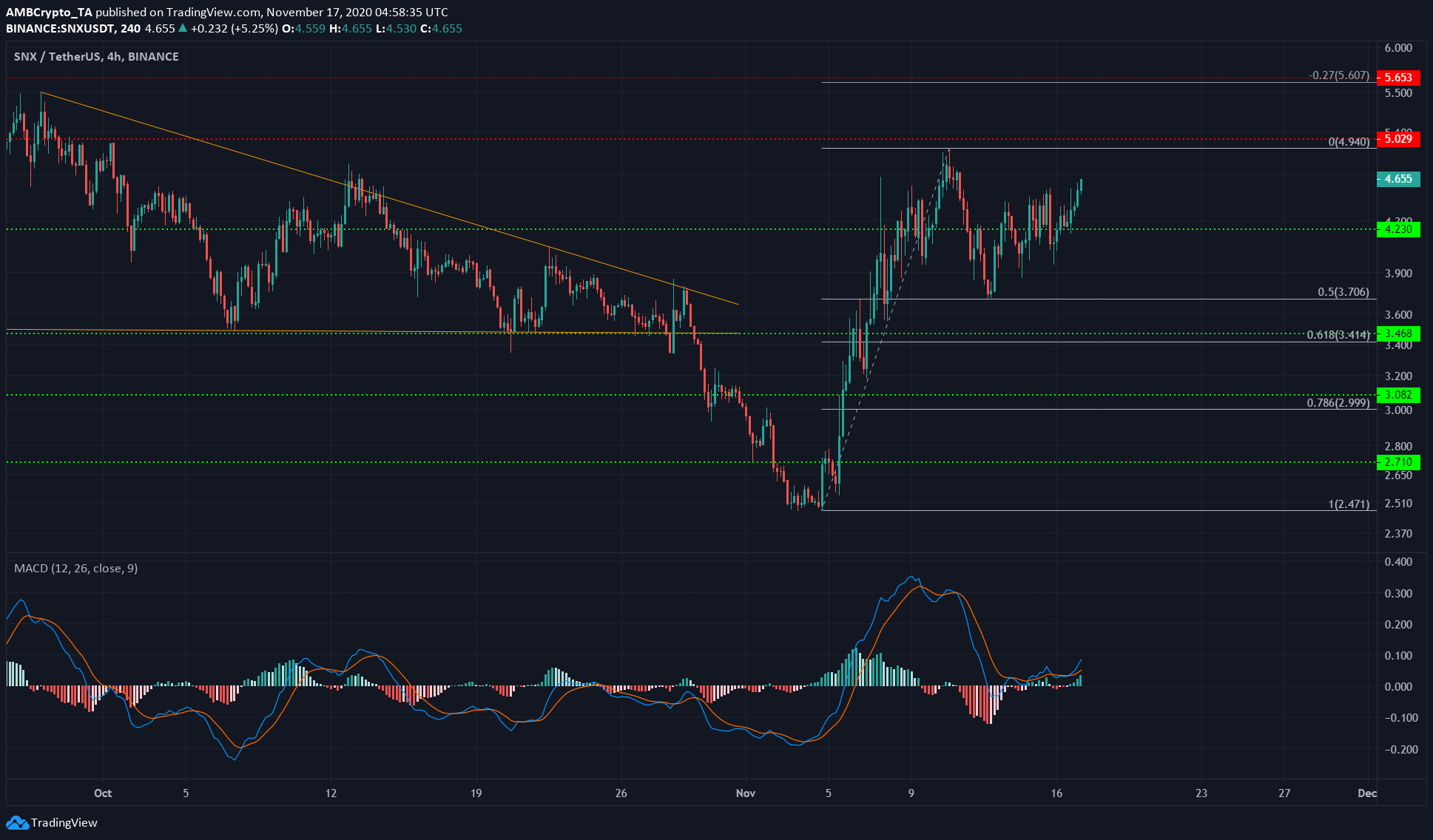Click the 9 date tick on time axis
Viewport: 1433px width, 840px height.
[x=911, y=793]
